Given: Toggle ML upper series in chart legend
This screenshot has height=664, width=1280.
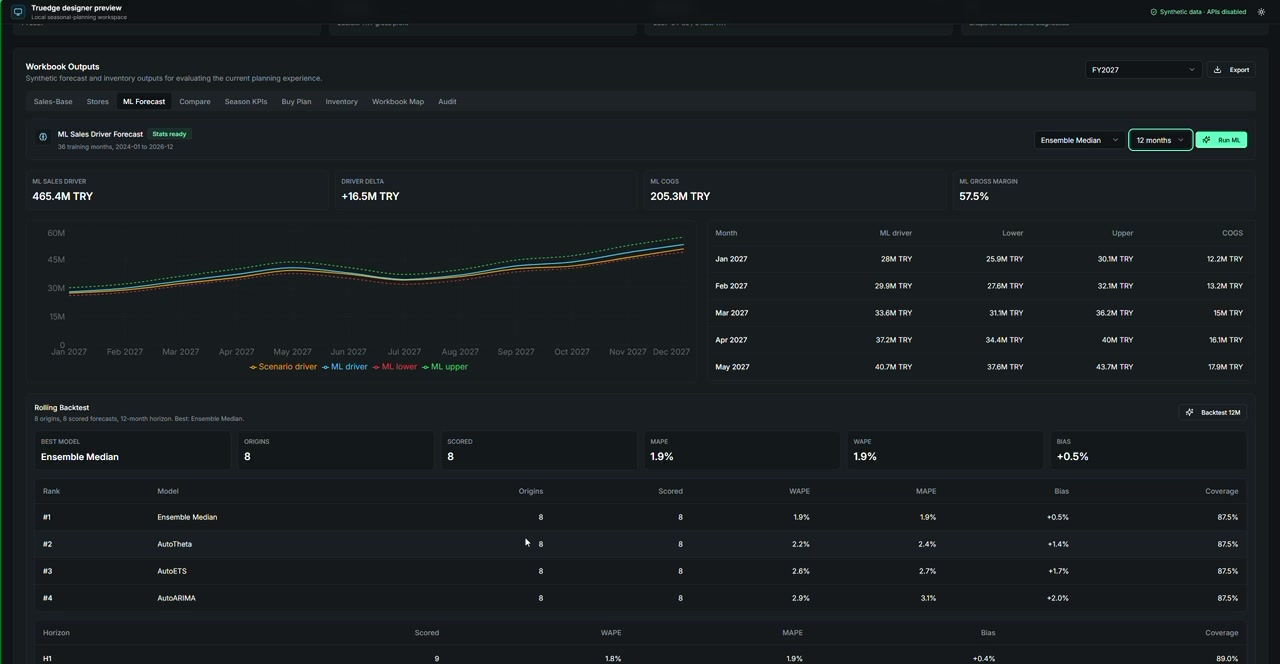Looking at the screenshot, I should (445, 367).
